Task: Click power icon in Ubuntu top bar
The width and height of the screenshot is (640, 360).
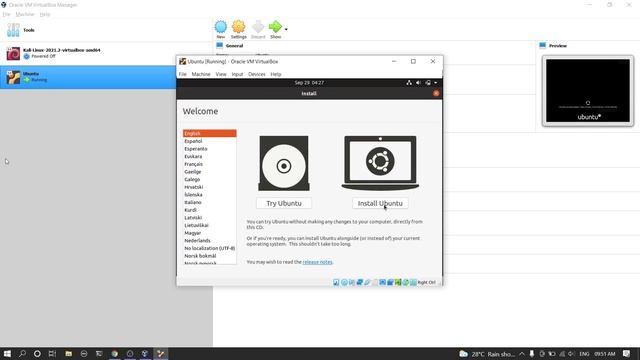Action: (x=428, y=83)
